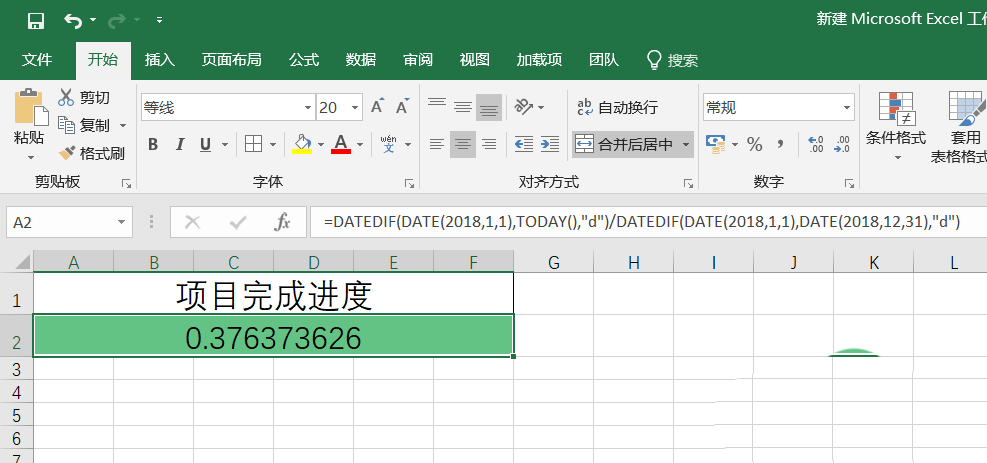Viewport: 987px width, 463px height.
Task: Click Accounting number format icon
Action: tap(715, 144)
